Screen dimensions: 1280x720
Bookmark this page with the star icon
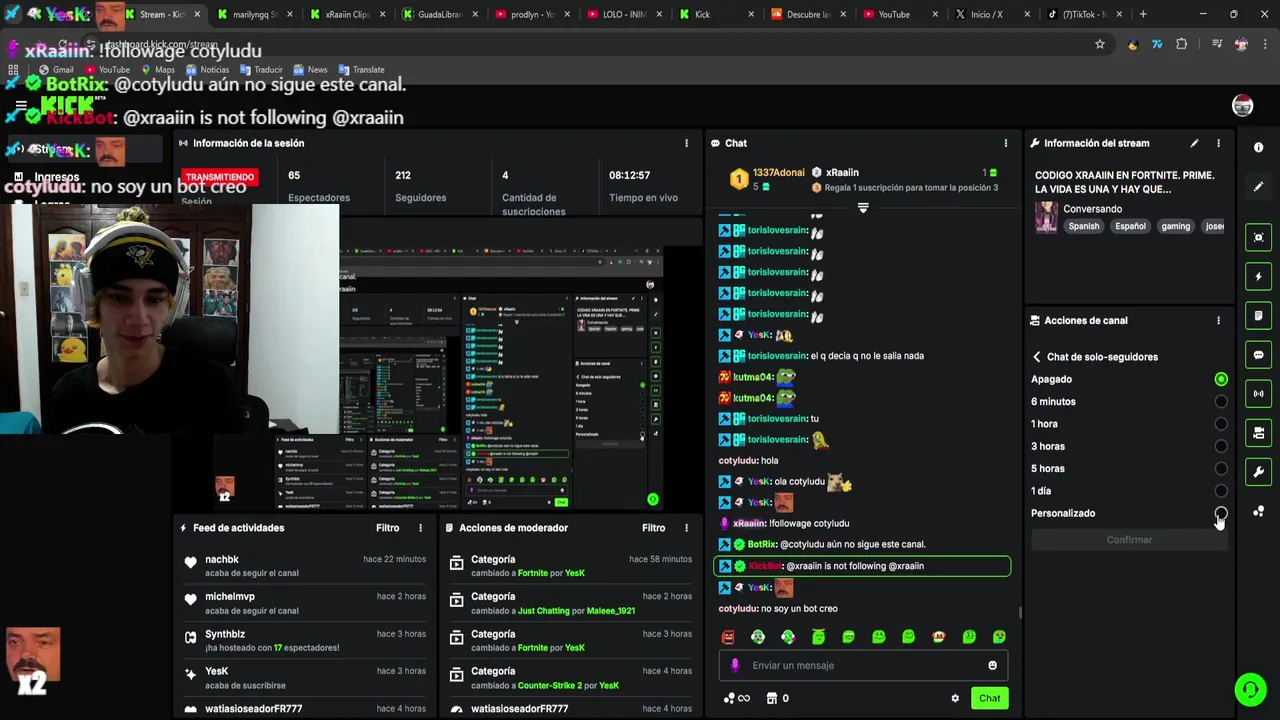[x=1100, y=44]
